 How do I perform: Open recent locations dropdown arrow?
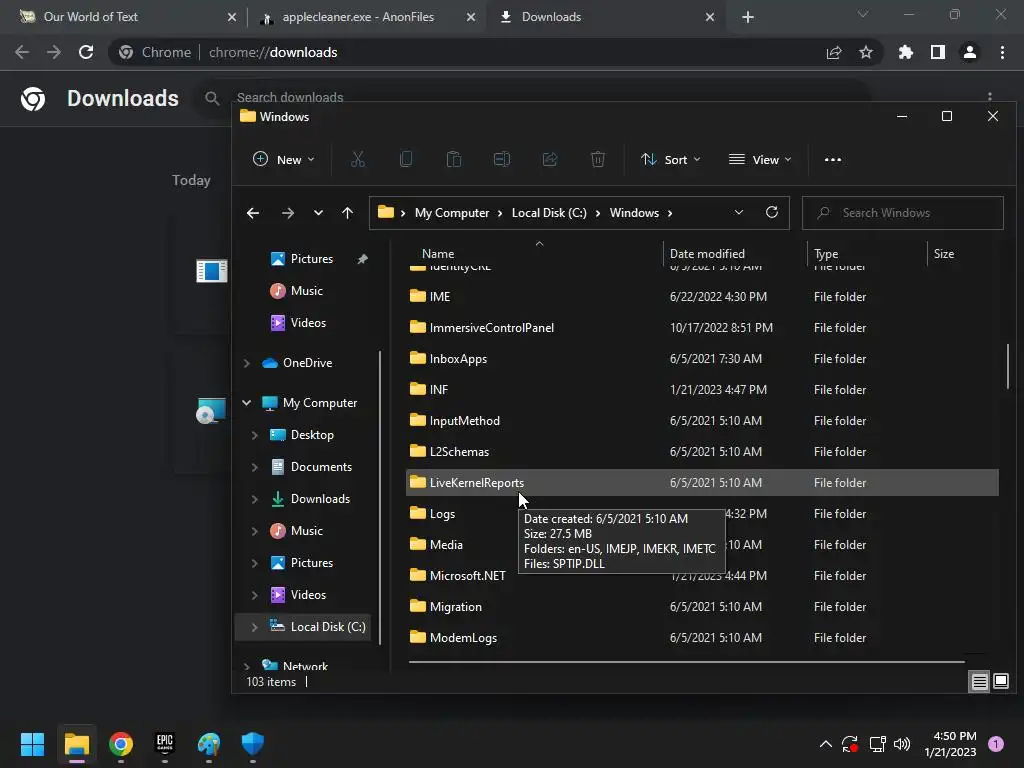point(318,213)
